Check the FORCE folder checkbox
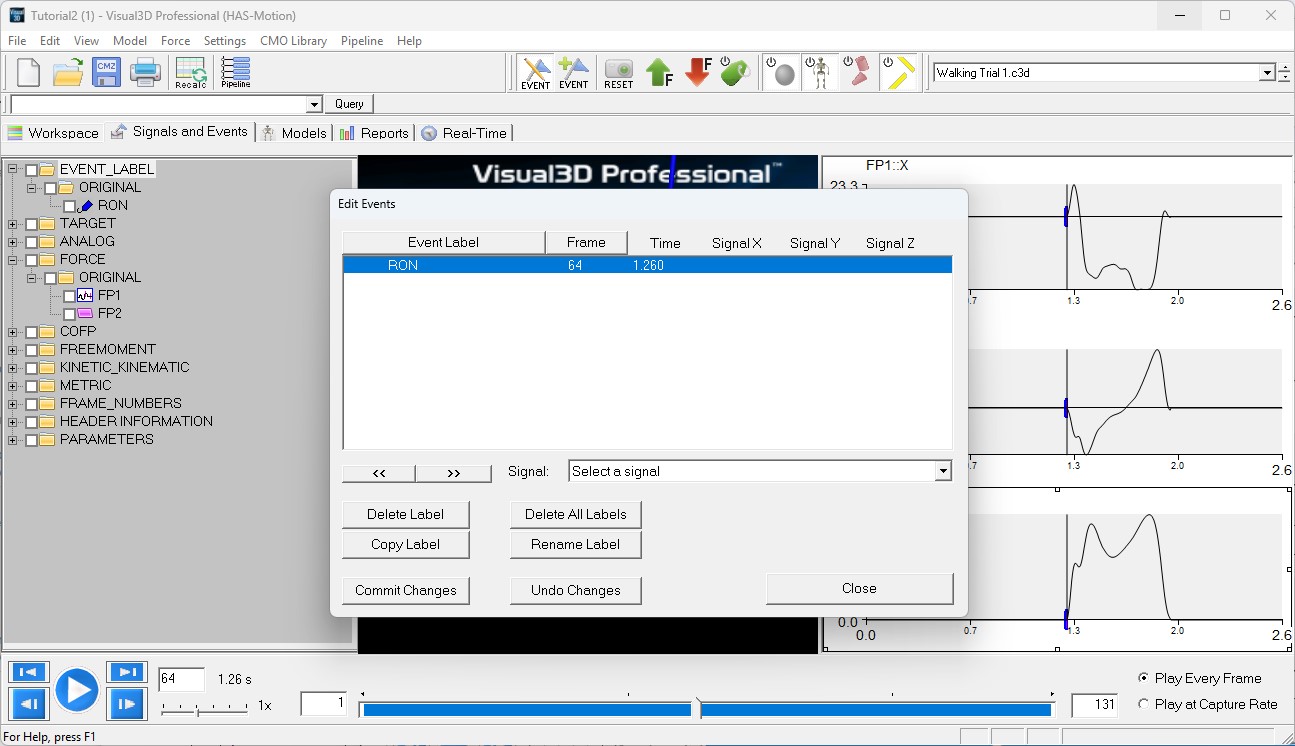This screenshot has height=746, width=1295. pos(32,260)
